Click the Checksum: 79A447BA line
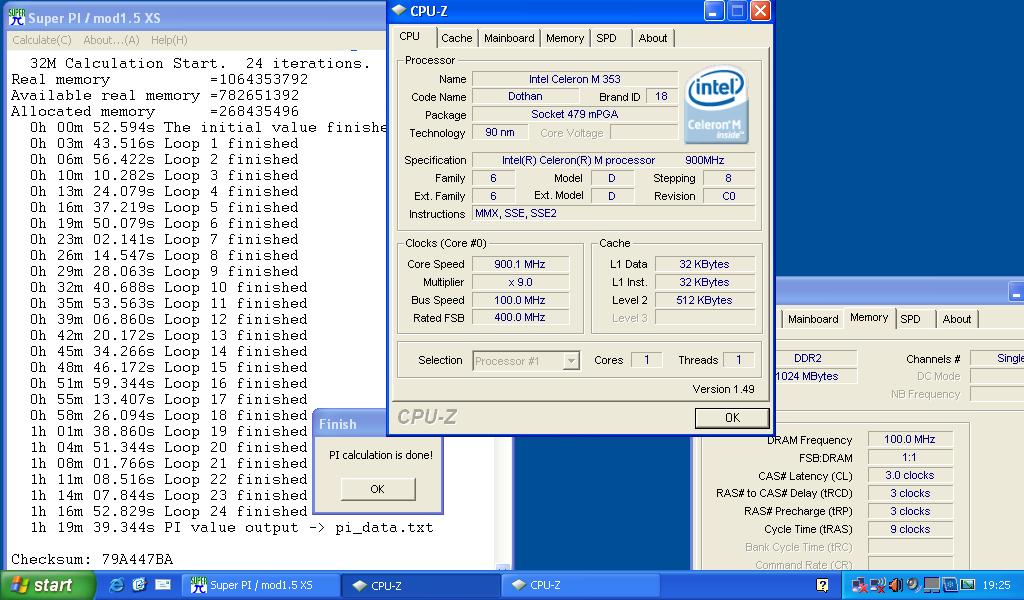This screenshot has height=600, width=1024. point(92,560)
